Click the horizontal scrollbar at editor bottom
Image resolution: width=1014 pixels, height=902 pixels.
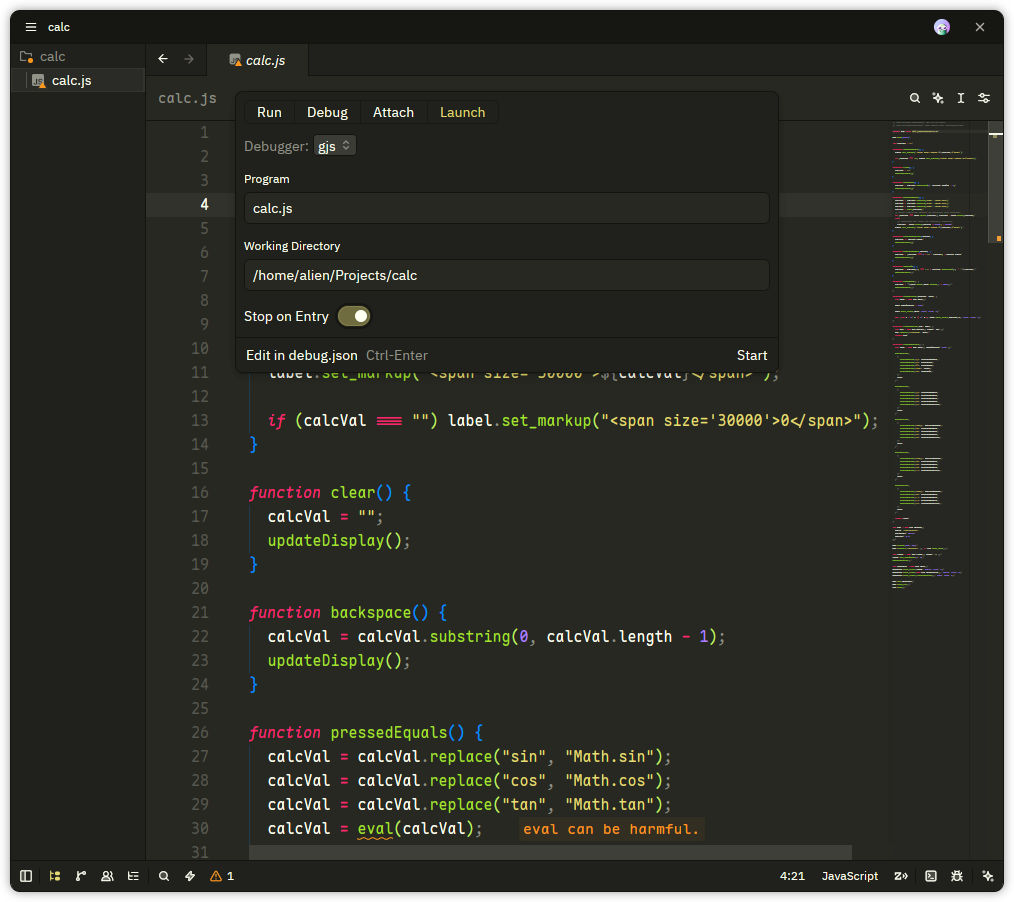coord(550,852)
